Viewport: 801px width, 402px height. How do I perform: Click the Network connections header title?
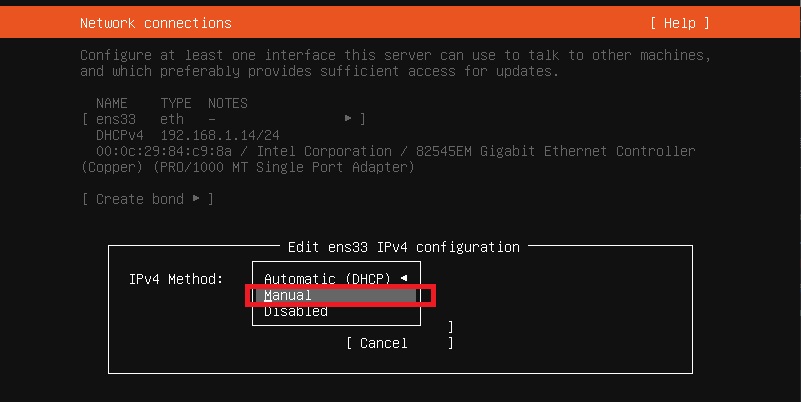(x=156, y=23)
